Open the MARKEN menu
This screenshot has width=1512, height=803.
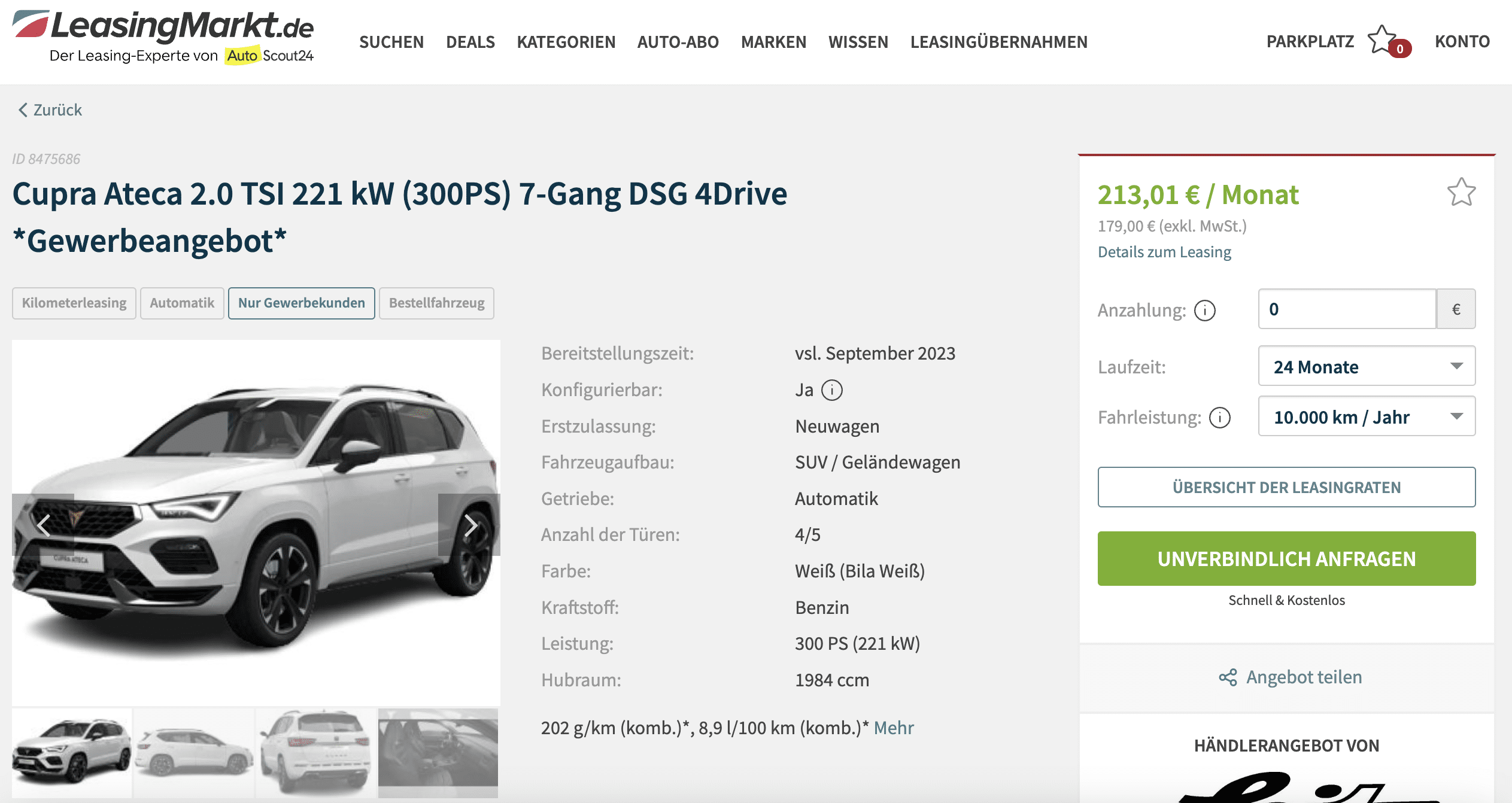pyautogui.click(x=773, y=42)
